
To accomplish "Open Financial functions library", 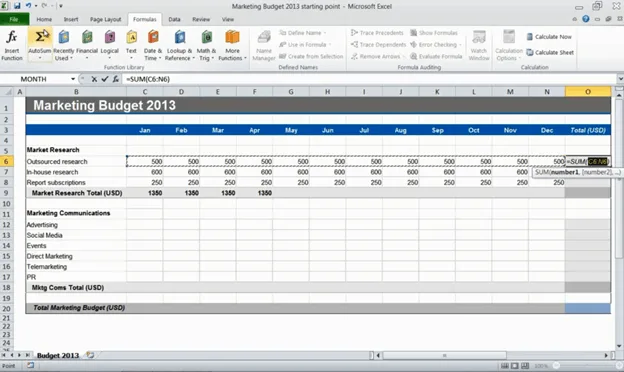I will tap(87, 45).
